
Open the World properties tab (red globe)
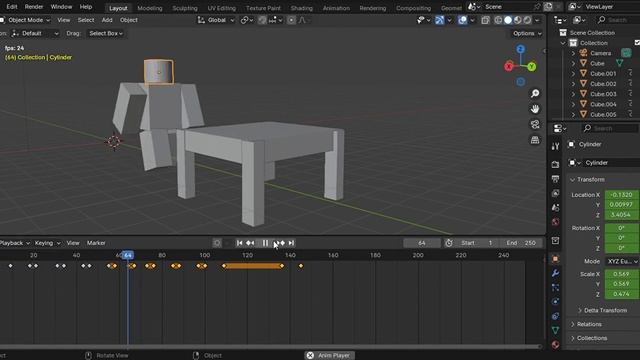pos(555,222)
